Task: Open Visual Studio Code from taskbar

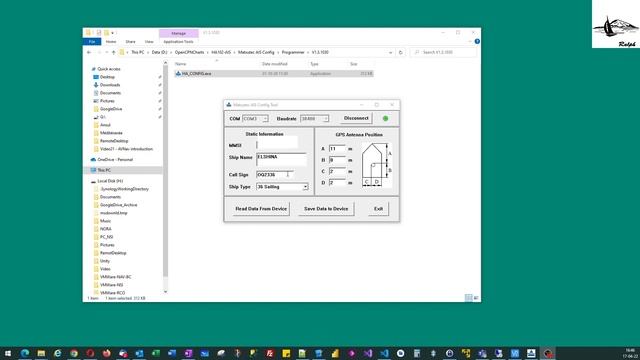Action: [x=384, y=353]
